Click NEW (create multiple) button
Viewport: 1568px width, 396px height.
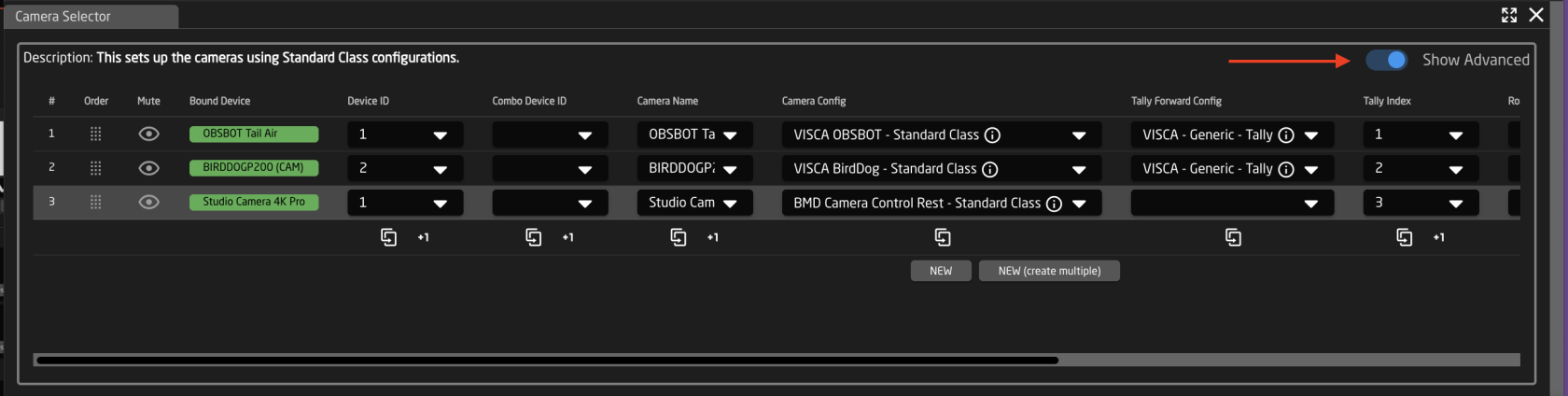(x=1049, y=271)
